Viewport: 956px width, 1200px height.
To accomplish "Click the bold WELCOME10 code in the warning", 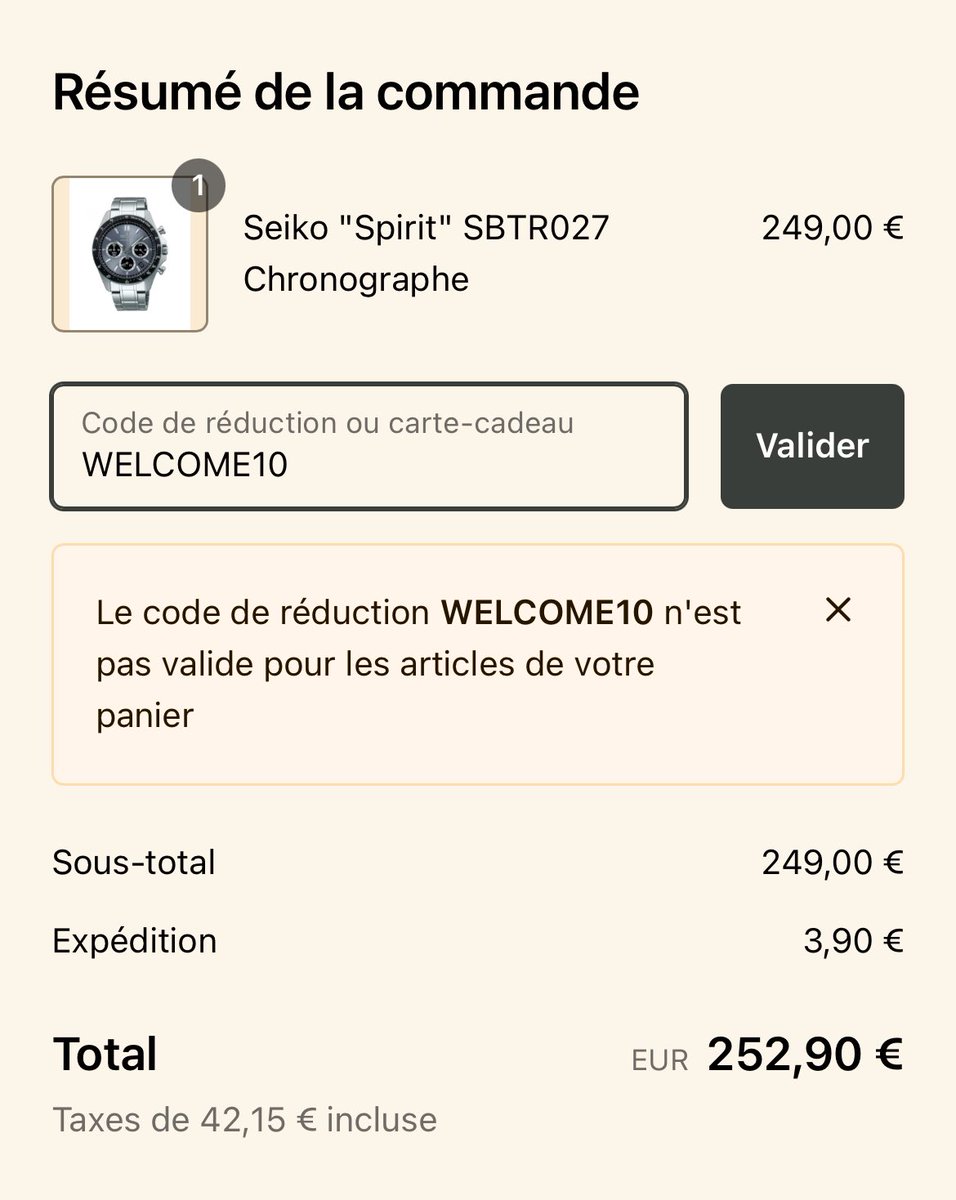I will pos(547,612).
